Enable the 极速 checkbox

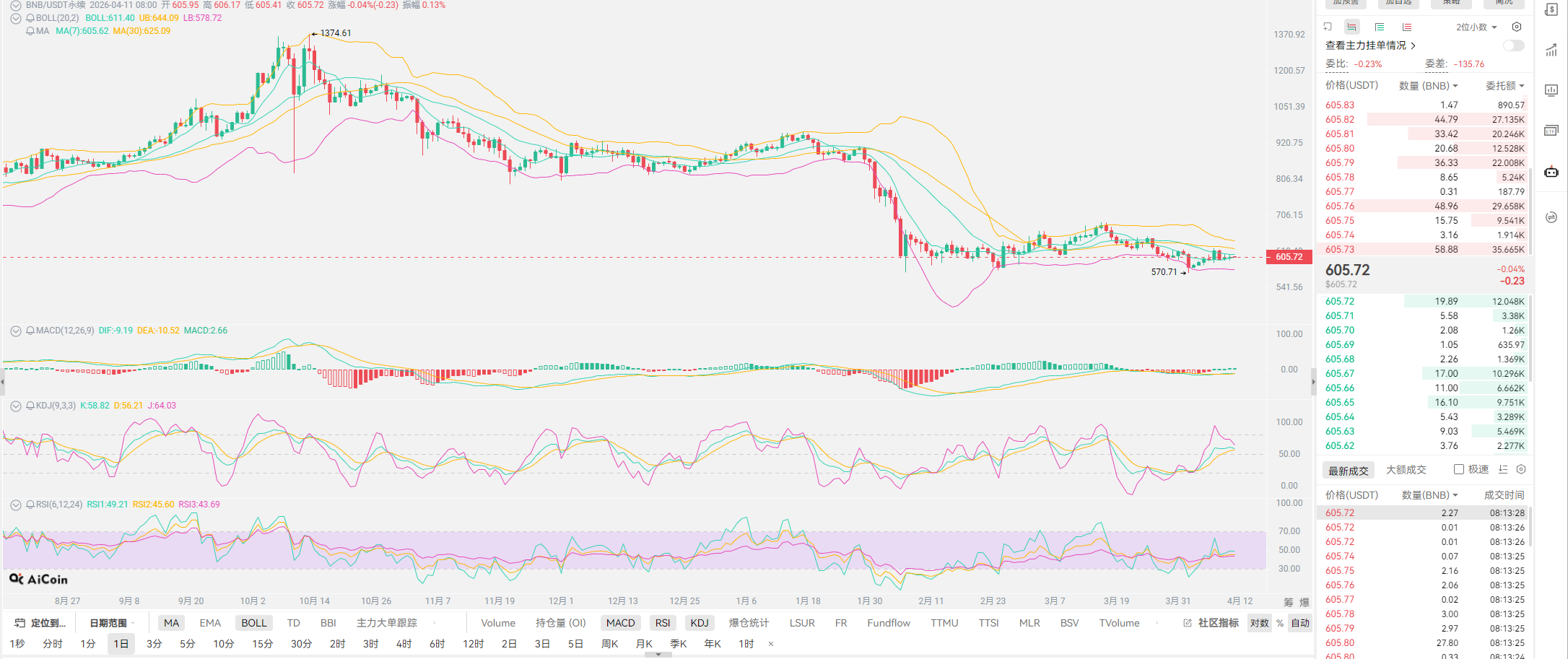point(1459,469)
